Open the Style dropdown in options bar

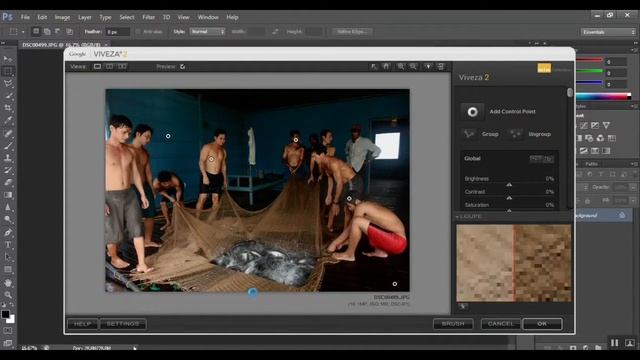pyautogui.click(x=208, y=31)
